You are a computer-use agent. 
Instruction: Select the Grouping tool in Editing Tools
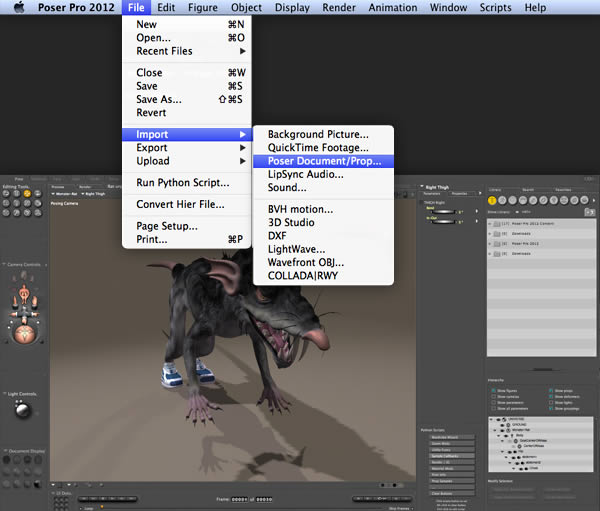pyautogui.click(x=6, y=213)
